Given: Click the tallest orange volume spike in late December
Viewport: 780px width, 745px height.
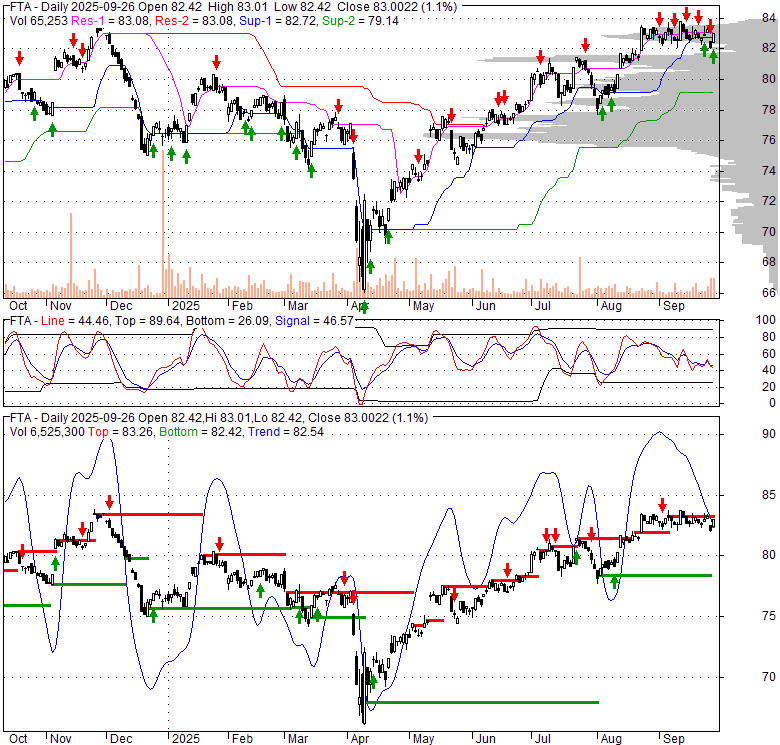Looking at the screenshot, I should [x=163, y=223].
